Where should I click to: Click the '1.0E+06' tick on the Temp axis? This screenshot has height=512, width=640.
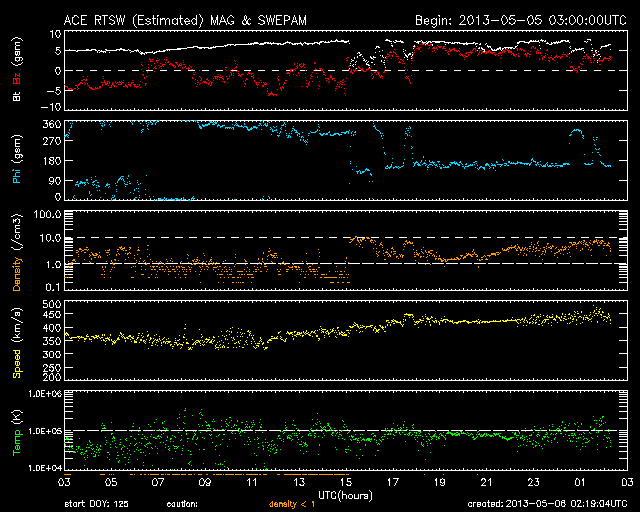click(x=45, y=394)
